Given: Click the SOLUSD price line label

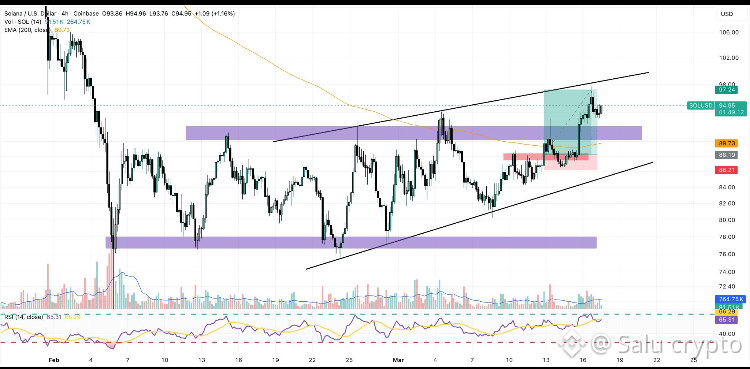Looking at the screenshot, I should pyautogui.click(x=701, y=105).
